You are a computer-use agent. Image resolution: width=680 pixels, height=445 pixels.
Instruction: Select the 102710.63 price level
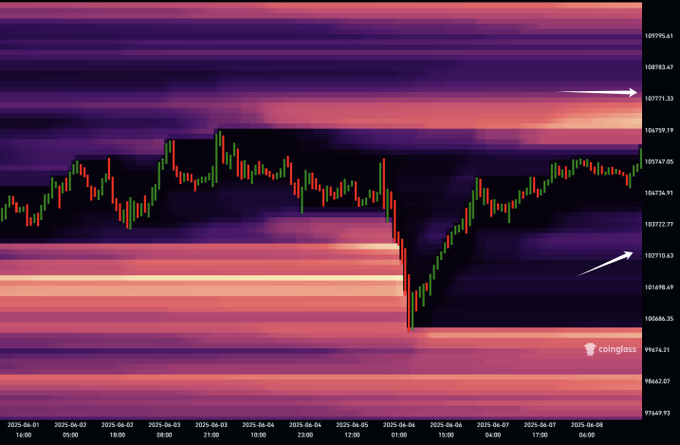[x=659, y=255]
